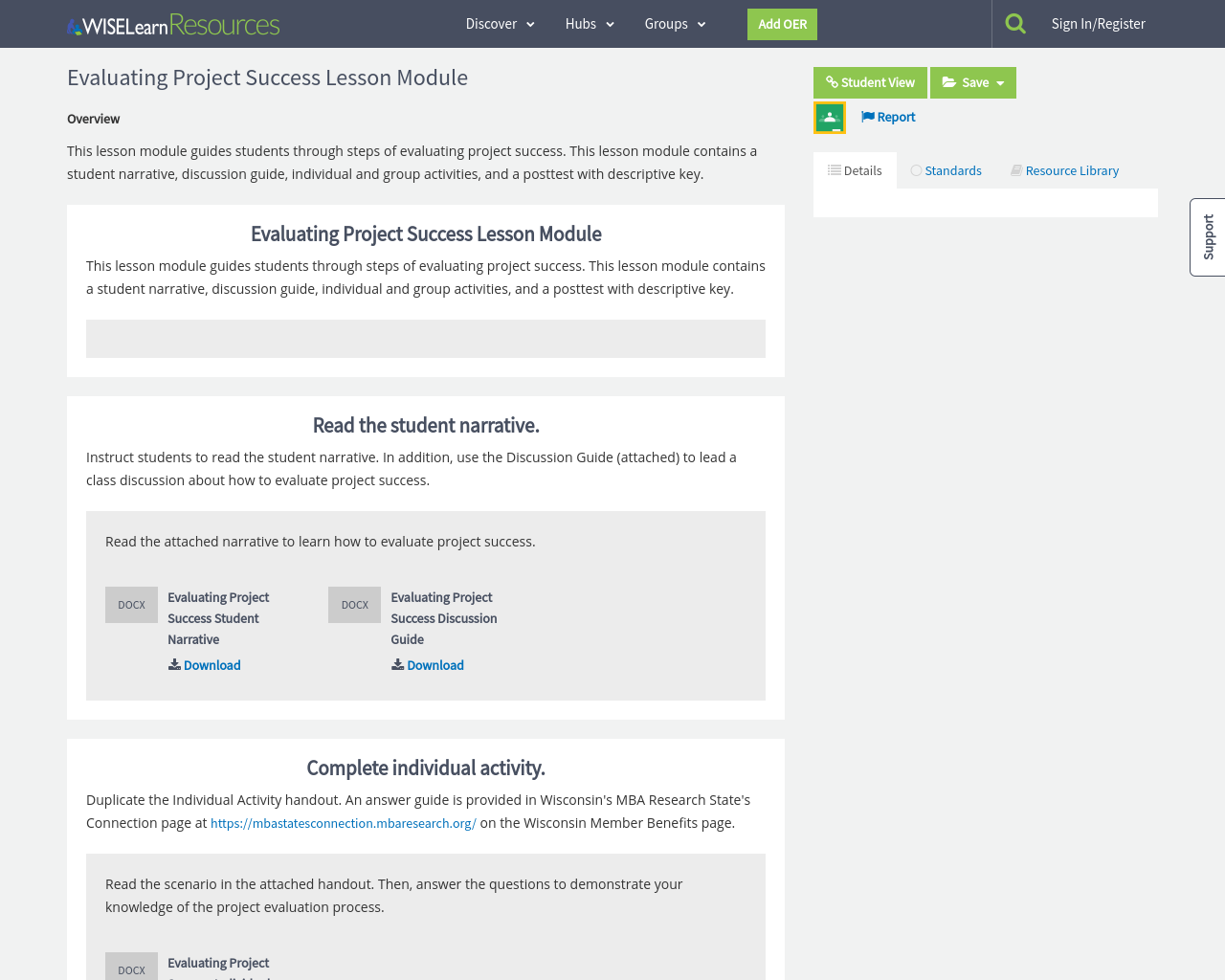The width and height of the screenshot is (1225, 980).
Task: Click the download icon for Discussion Guide
Action: 396,664
